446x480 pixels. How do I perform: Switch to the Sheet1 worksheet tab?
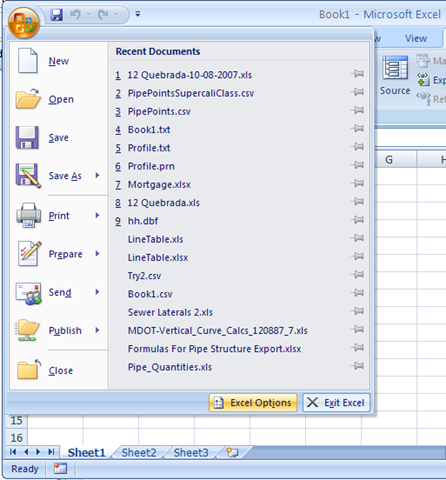click(x=86, y=453)
